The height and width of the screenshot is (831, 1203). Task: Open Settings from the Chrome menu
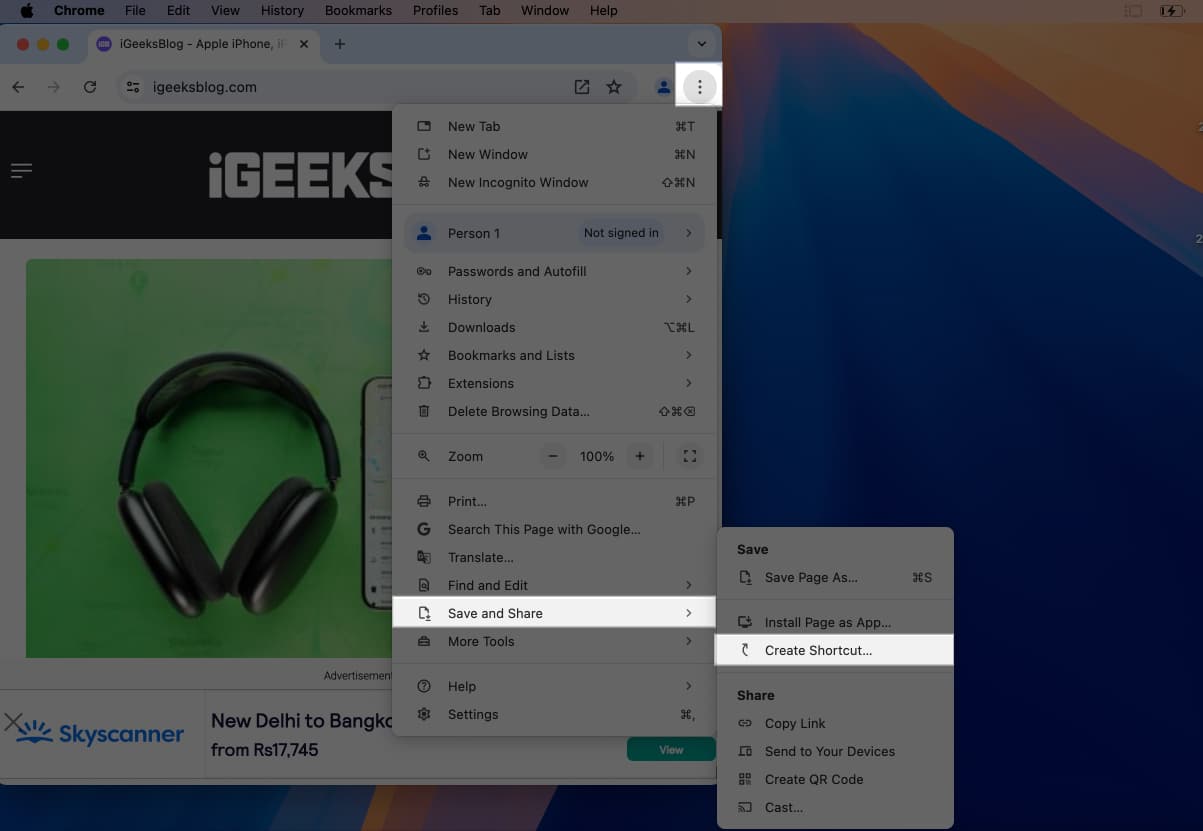(x=555, y=714)
